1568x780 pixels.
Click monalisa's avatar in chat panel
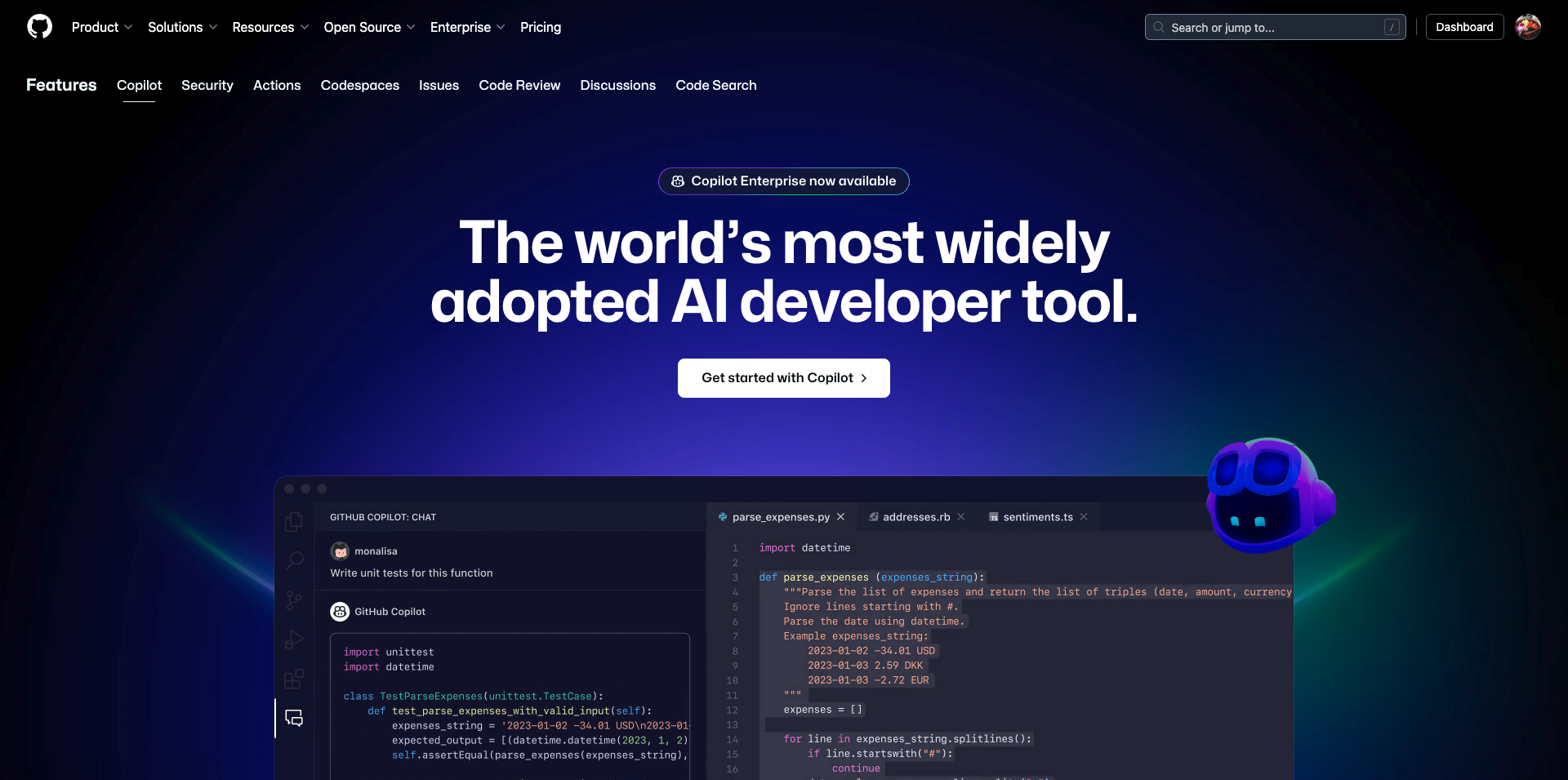[340, 551]
